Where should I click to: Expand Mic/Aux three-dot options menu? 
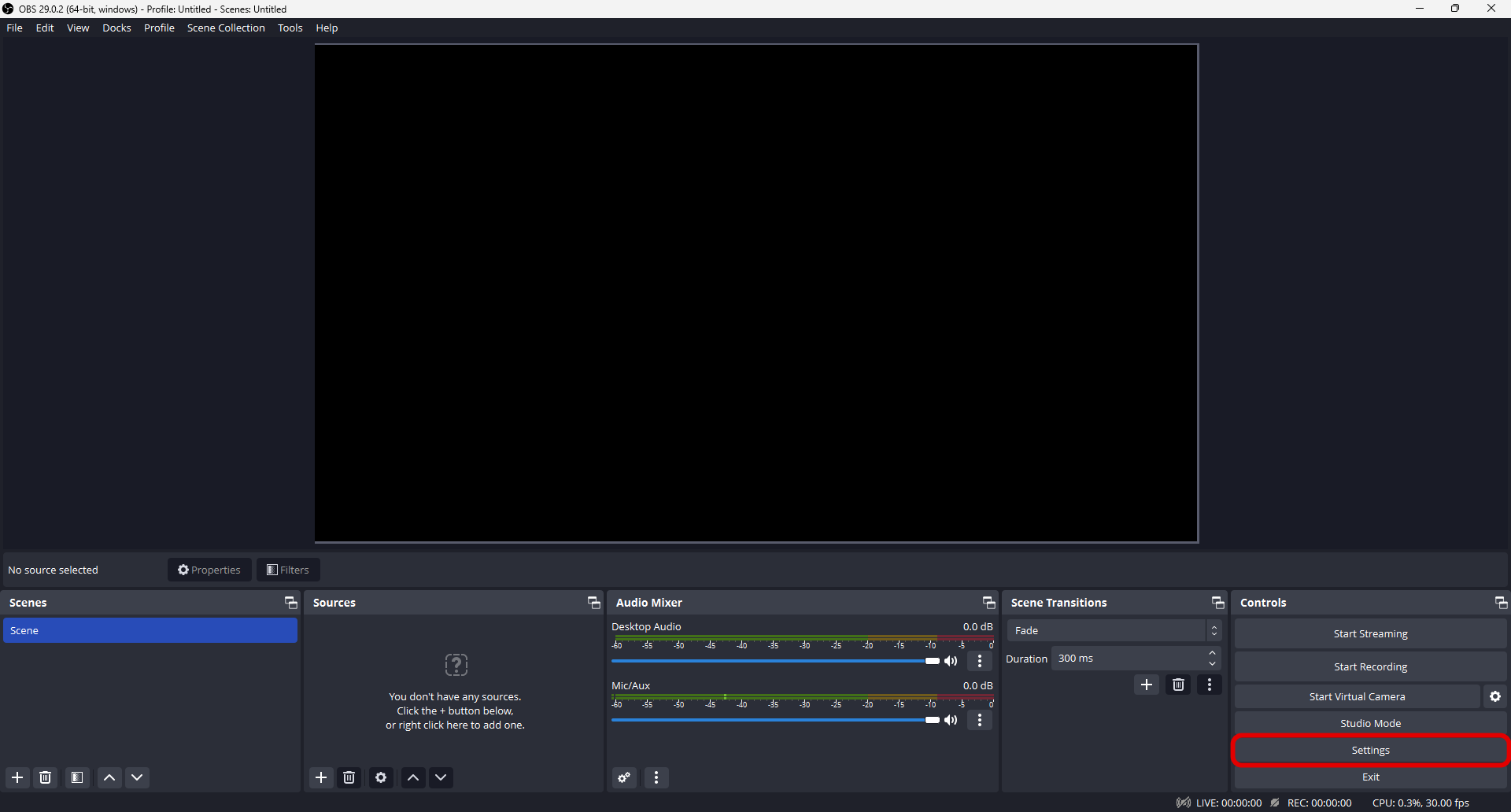coord(980,720)
